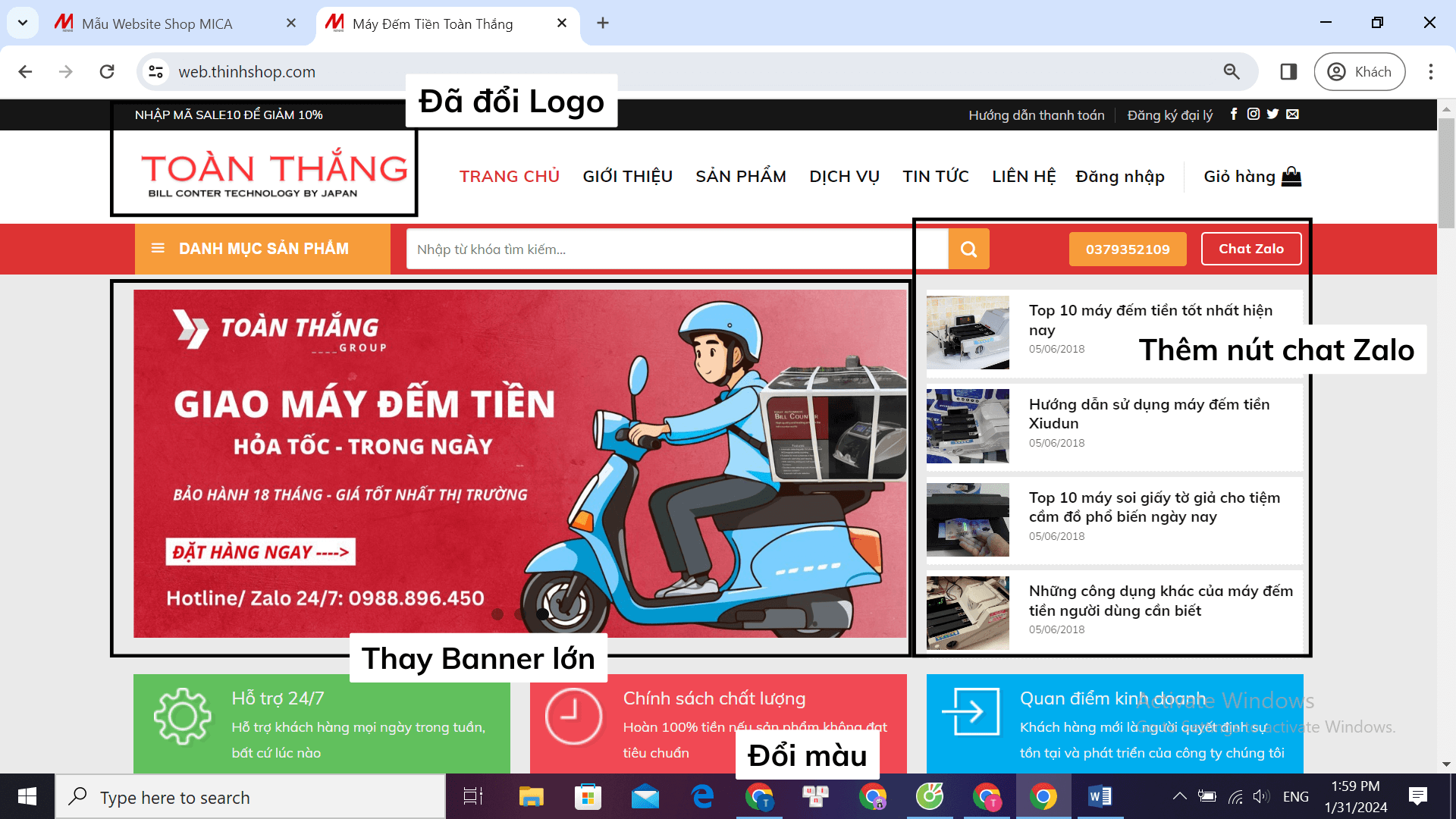Open the Đăng ký đại lý link
This screenshot has width=1456, height=819.
pos(1169,115)
